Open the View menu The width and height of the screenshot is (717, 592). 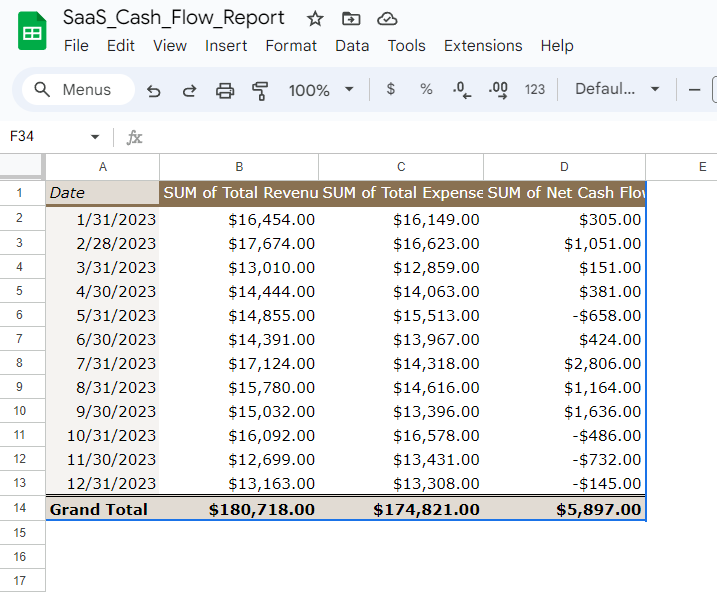(170, 46)
